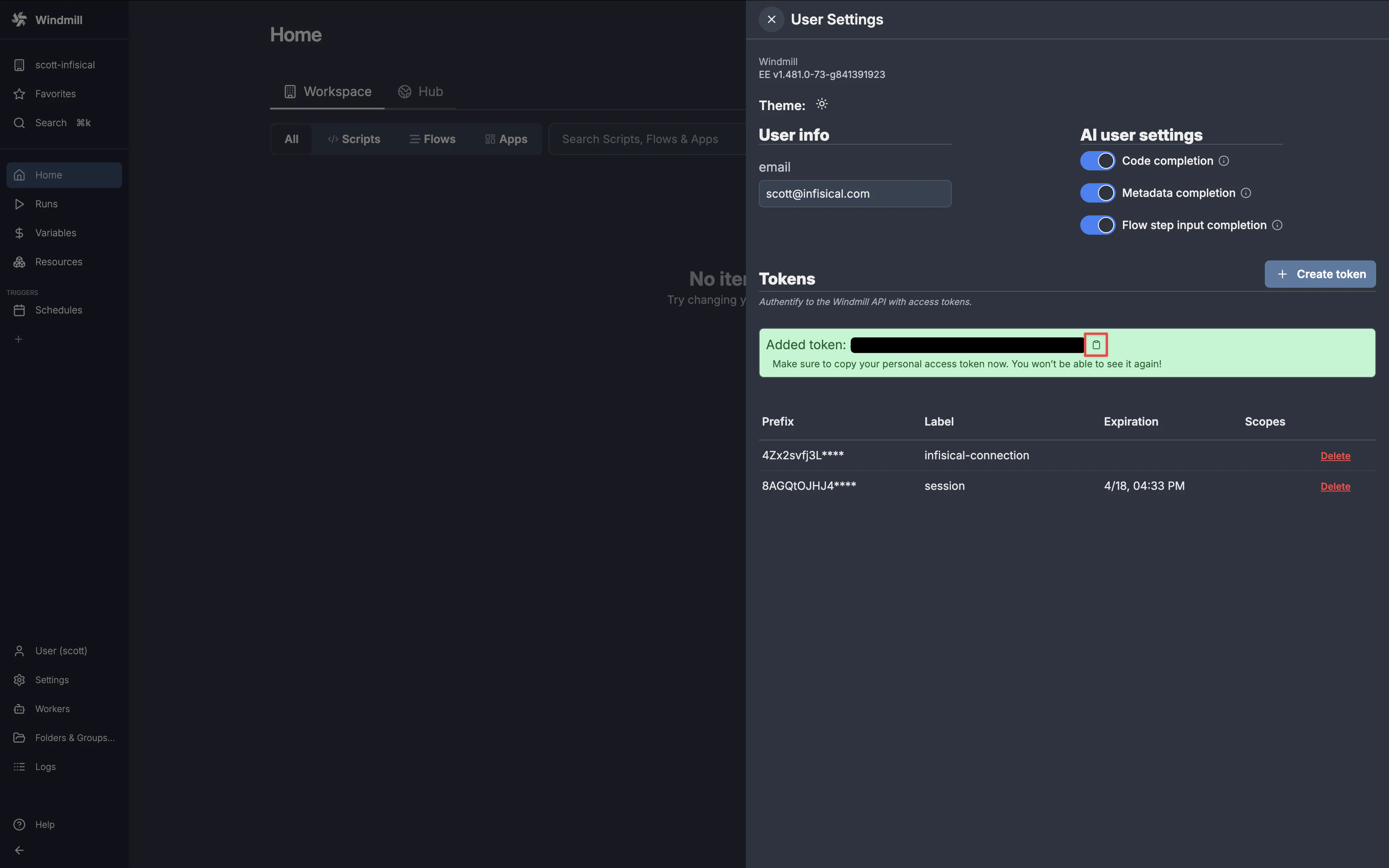Click the Windmill logo icon

pos(20,20)
